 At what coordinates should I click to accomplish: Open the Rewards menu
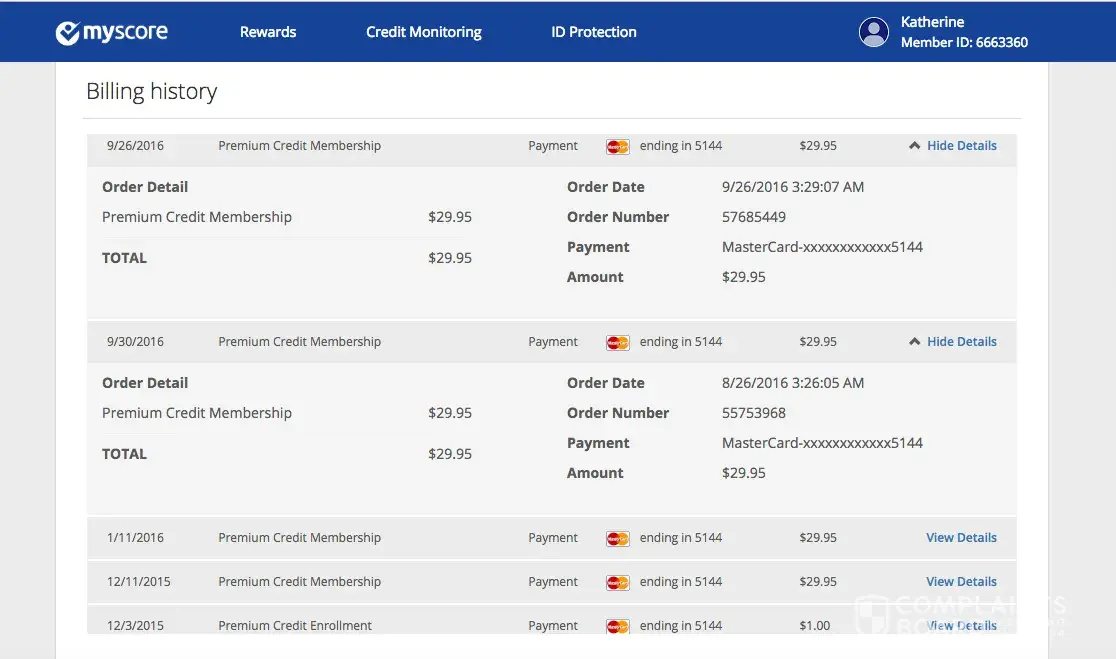tap(268, 32)
